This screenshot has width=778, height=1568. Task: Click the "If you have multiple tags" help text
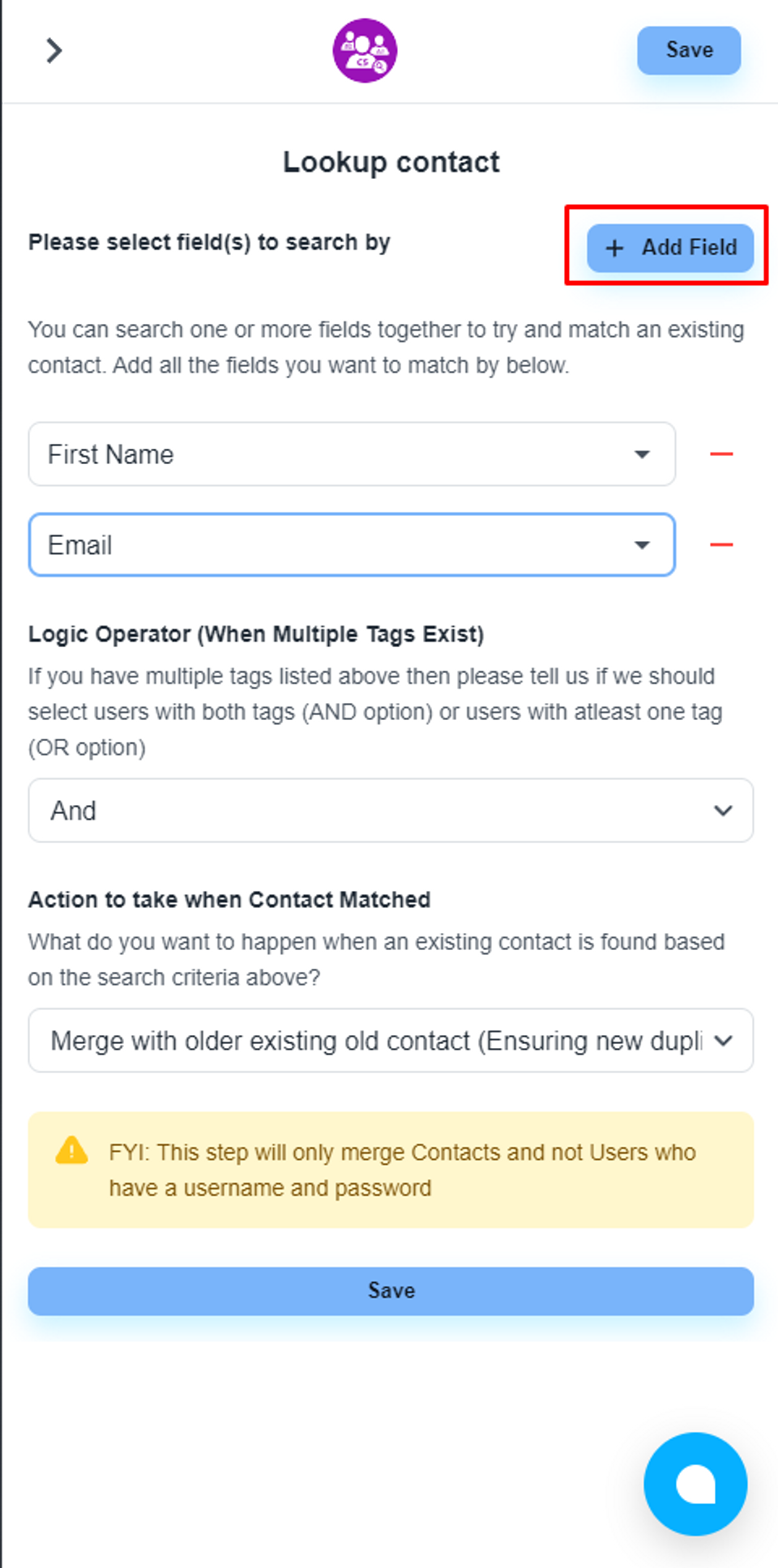coord(374,712)
